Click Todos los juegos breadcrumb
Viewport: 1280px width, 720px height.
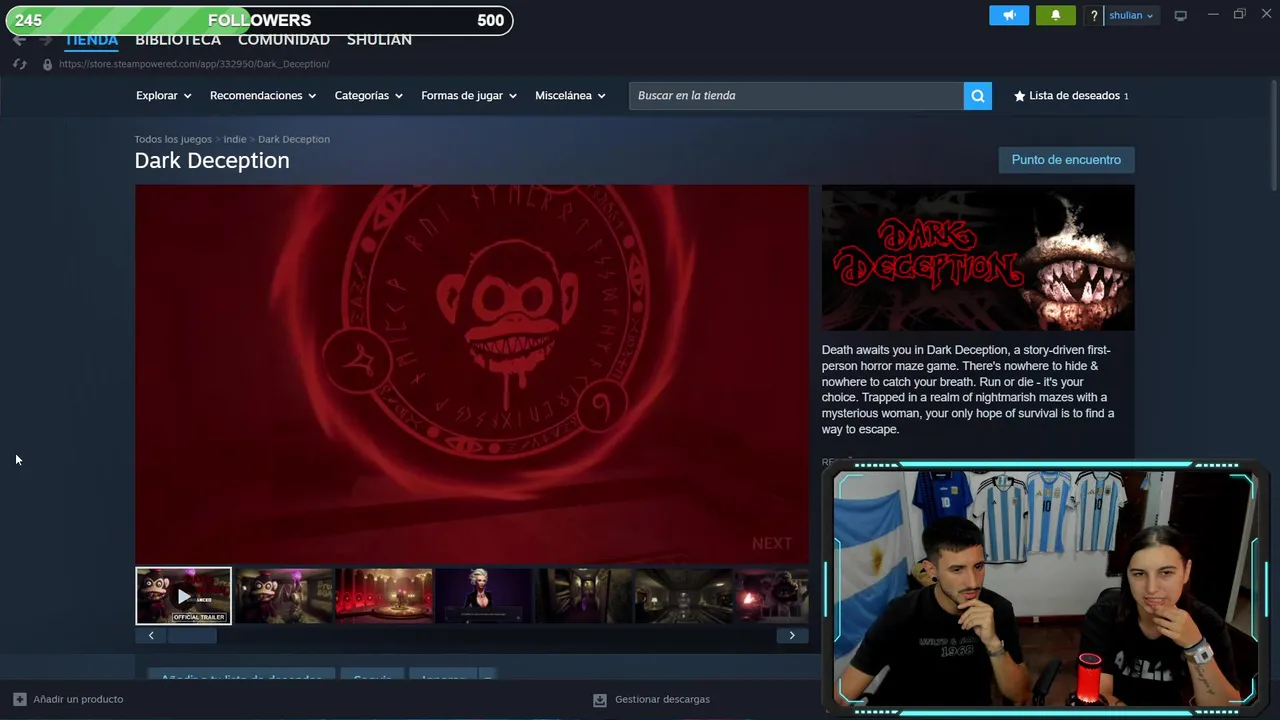173,139
